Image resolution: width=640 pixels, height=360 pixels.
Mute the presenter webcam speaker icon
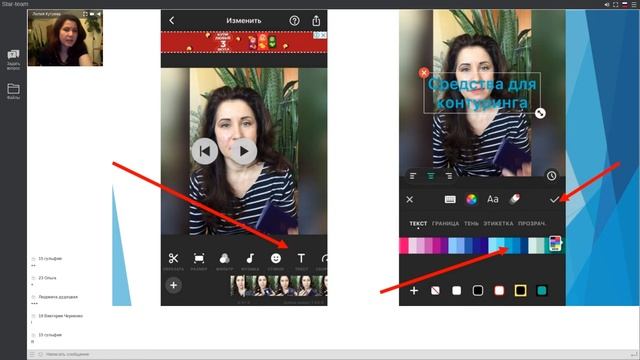pyautogui.click(x=98, y=14)
